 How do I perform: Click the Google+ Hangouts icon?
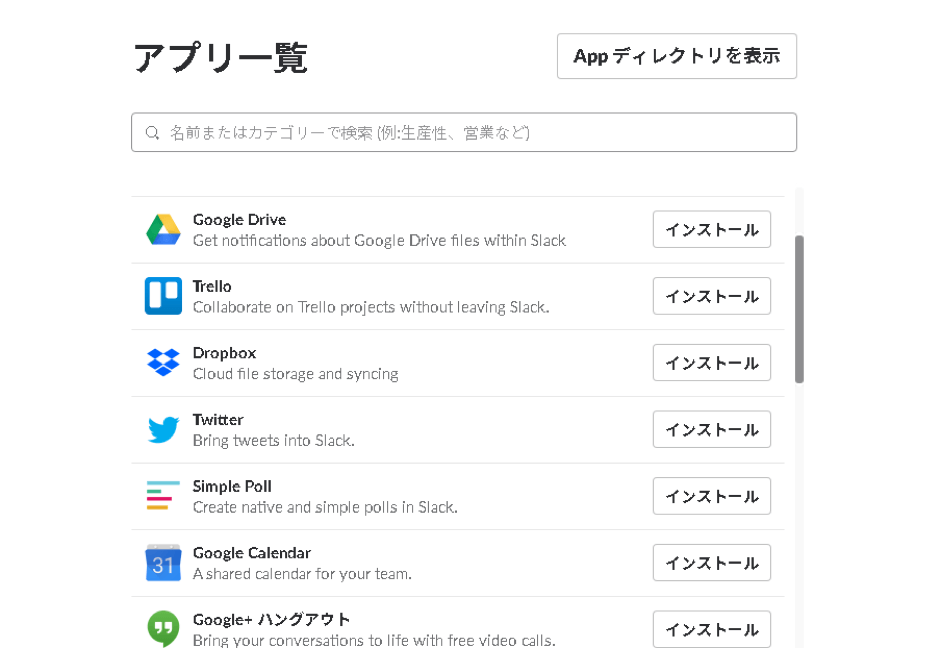[x=163, y=628]
